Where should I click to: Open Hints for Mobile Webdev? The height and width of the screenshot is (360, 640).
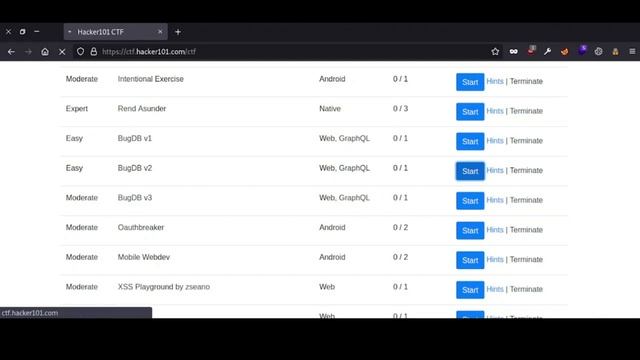point(495,260)
